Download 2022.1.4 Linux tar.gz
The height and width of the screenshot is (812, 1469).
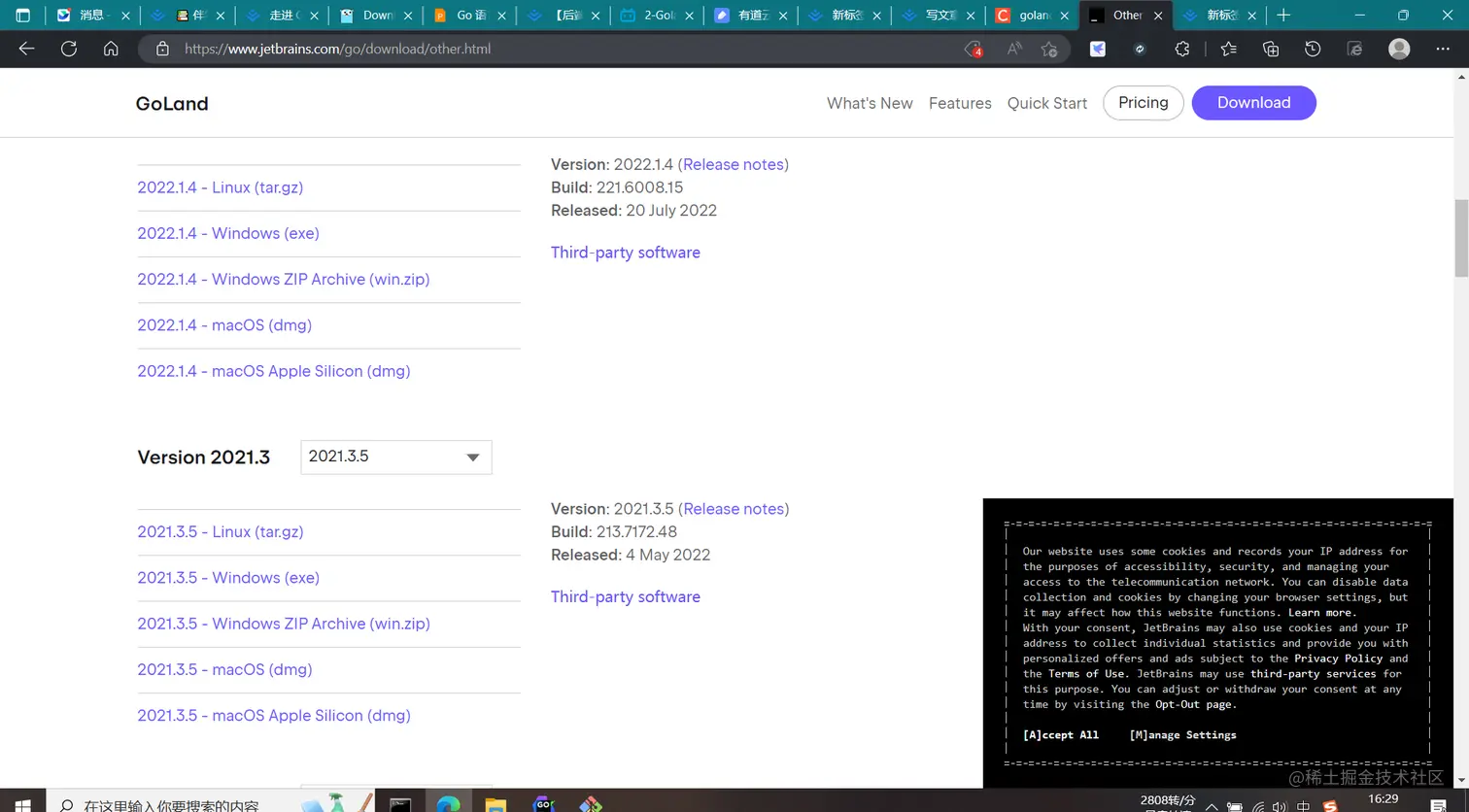pyautogui.click(x=221, y=187)
